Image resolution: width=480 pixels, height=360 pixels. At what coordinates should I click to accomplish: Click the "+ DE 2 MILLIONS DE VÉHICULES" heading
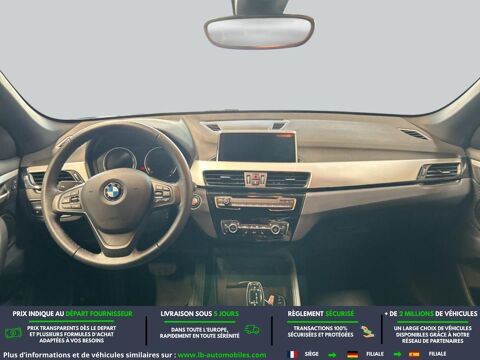coord(431,314)
